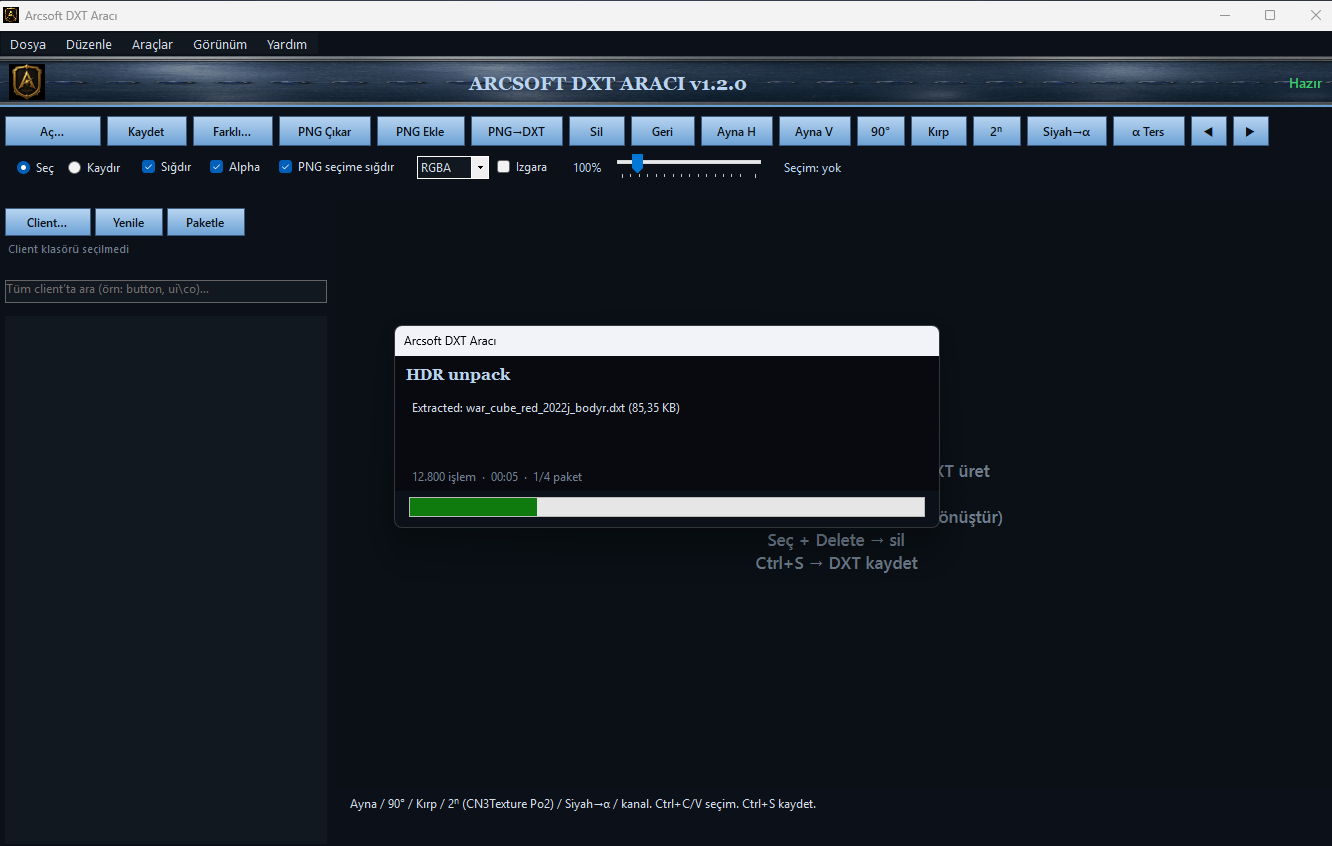The width and height of the screenshot is (1332, 846).
Task: Click the PNG Çıkar button
Action: click(324, 131)
